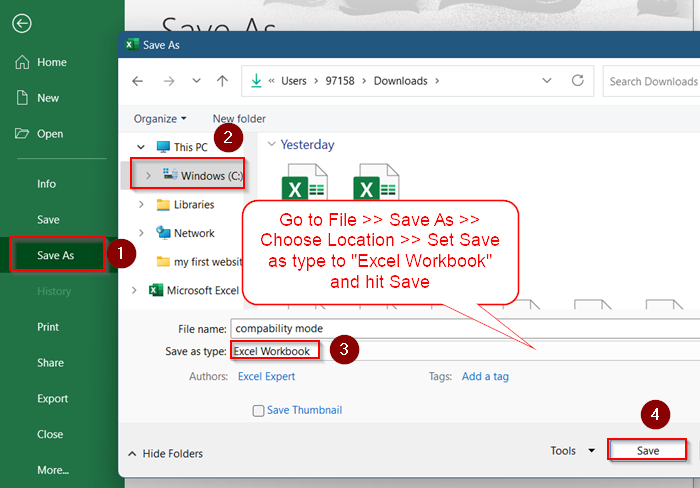Open the Home page in backstage
This screenshot has width=700, height=488.
point(41,62)
